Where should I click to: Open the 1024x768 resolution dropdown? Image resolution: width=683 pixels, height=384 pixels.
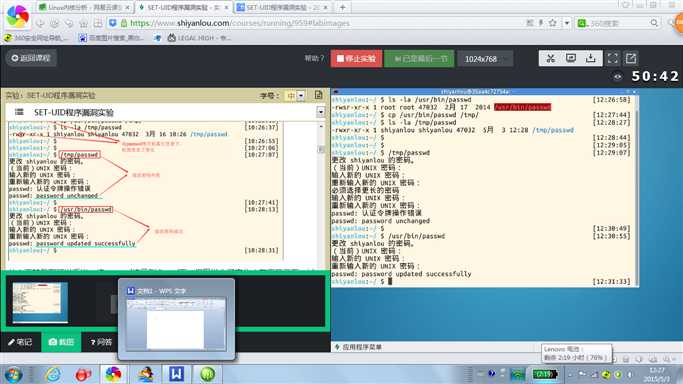[x=485, y=59]
